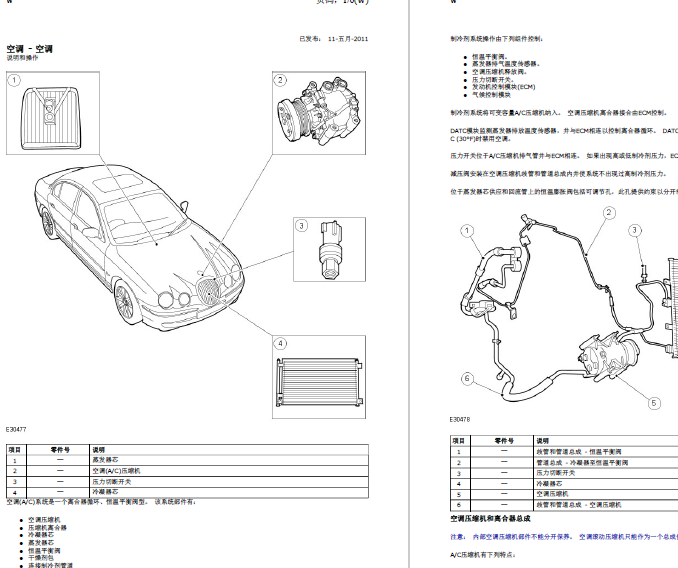Click '冷凝器芯' in right table row 4
Image resolution: width=678 pixels, height=568 pixels.
pyautogui.click(x=550, y=484)
